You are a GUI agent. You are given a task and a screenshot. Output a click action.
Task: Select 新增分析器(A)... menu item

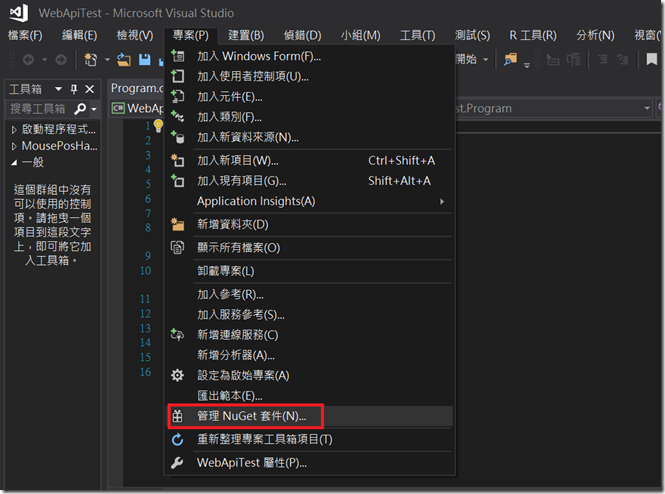310,355
